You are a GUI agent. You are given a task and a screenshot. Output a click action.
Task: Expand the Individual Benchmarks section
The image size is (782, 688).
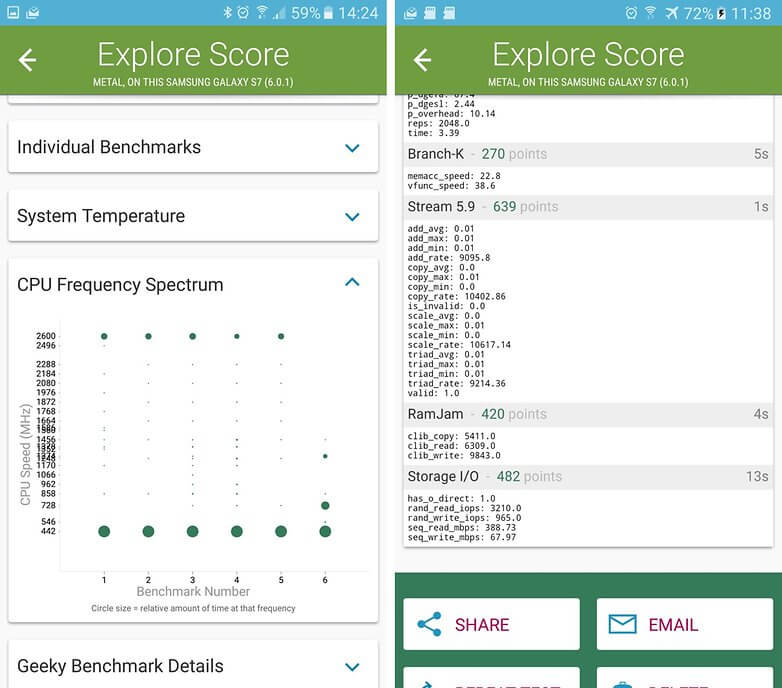[193, 148]
